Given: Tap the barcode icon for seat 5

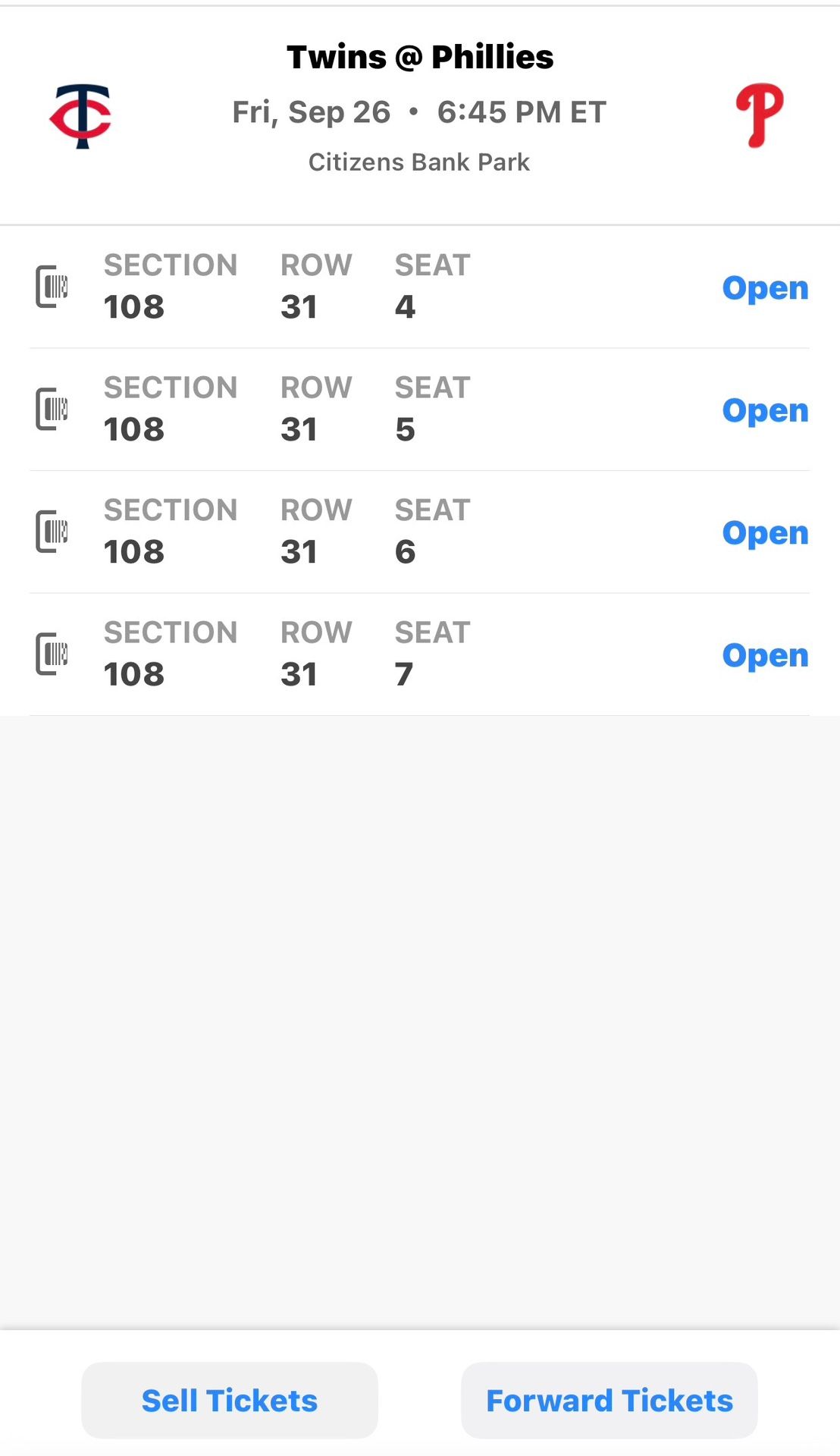Looking at the screenshot, I should click(52, 409).
